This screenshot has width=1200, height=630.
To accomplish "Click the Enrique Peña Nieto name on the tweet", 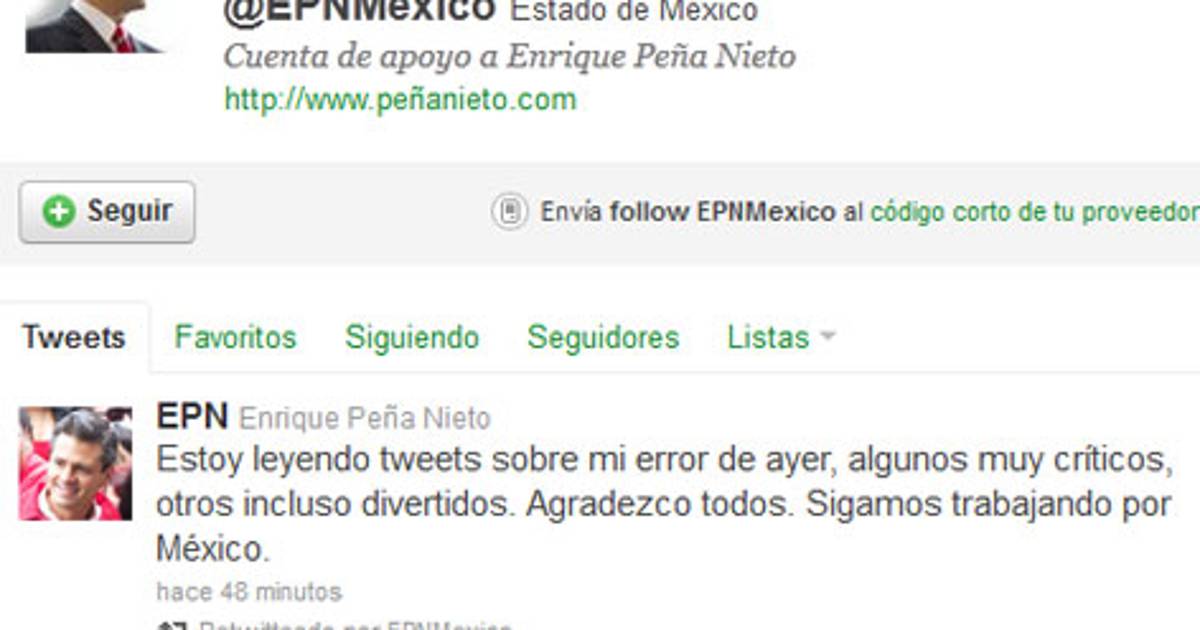I will tap(365, 418).
